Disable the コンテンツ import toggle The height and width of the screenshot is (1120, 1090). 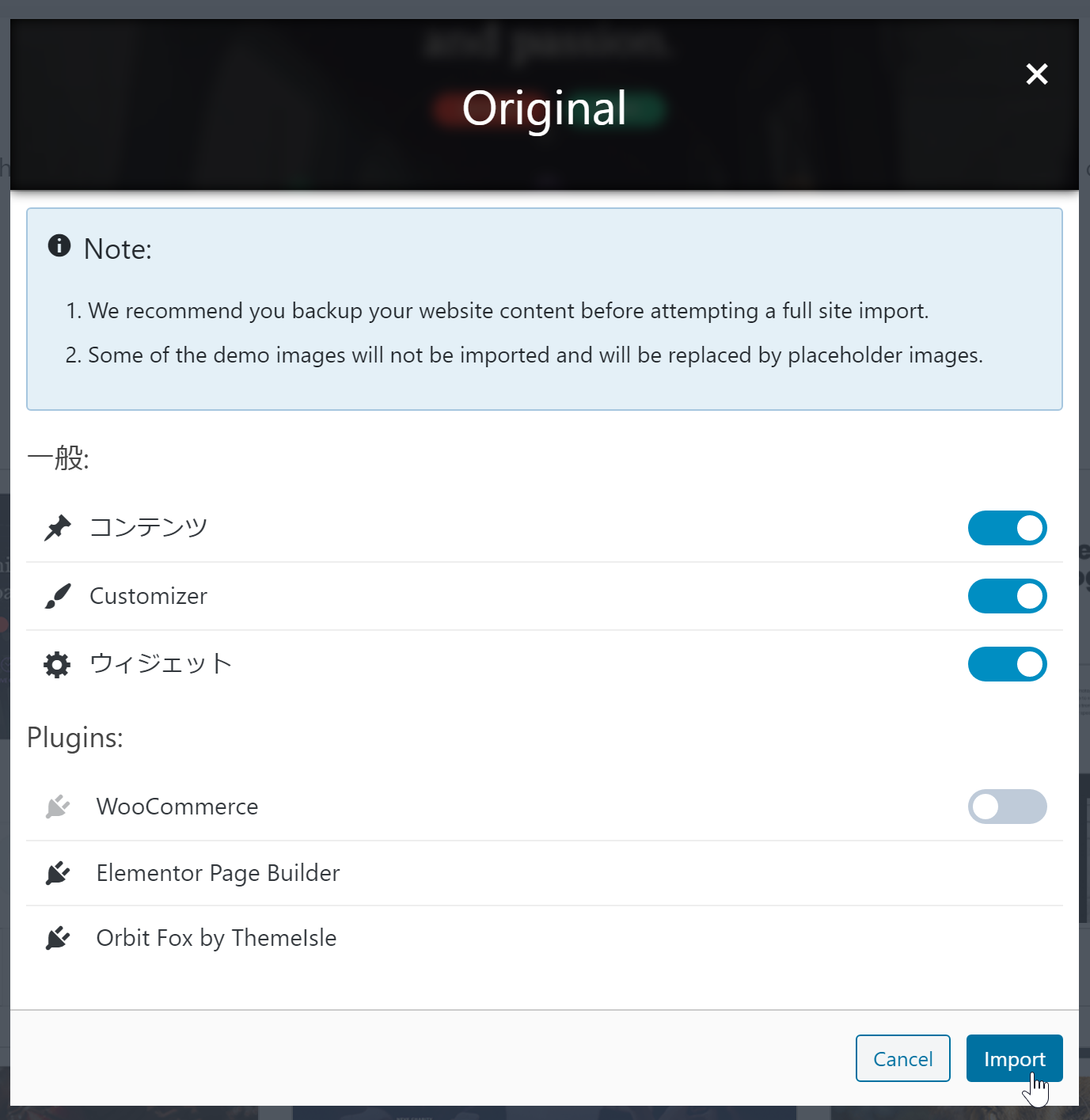[1007, 528]
